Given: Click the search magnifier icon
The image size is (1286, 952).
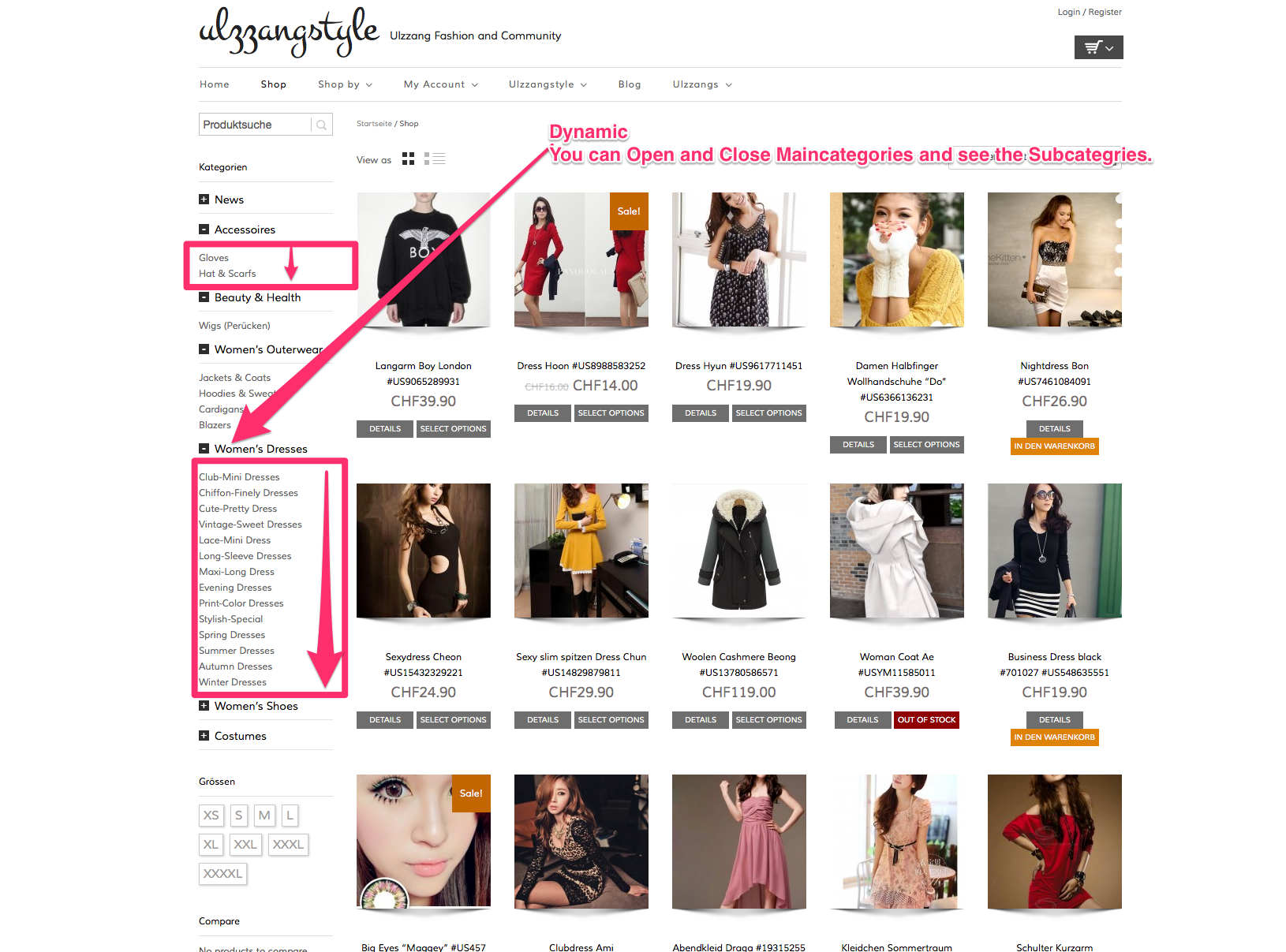Looking at the screenshot, I should (321, 125).
